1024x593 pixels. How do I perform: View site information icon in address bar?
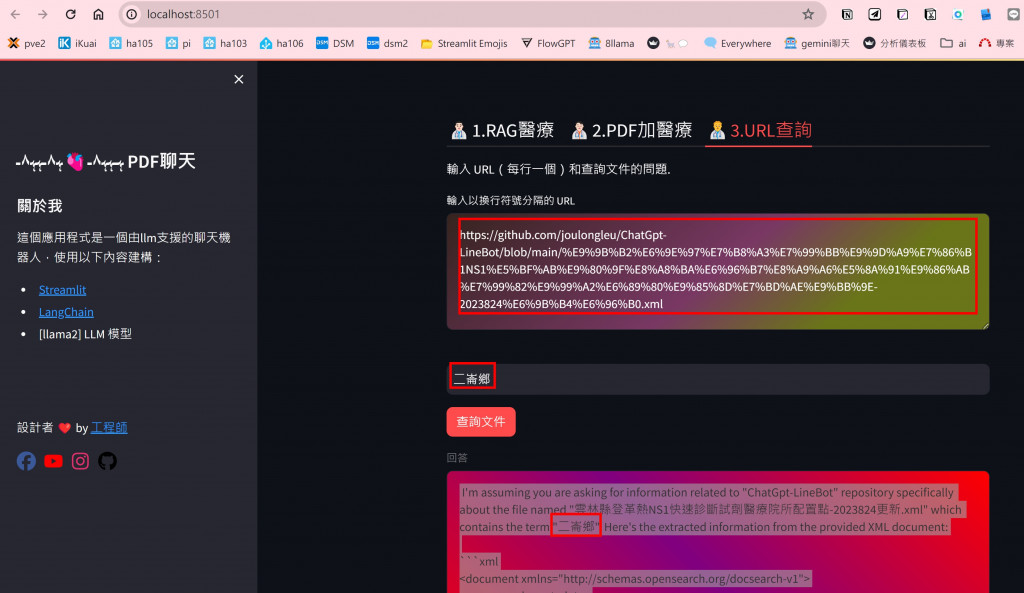click(x=132, y=14)
